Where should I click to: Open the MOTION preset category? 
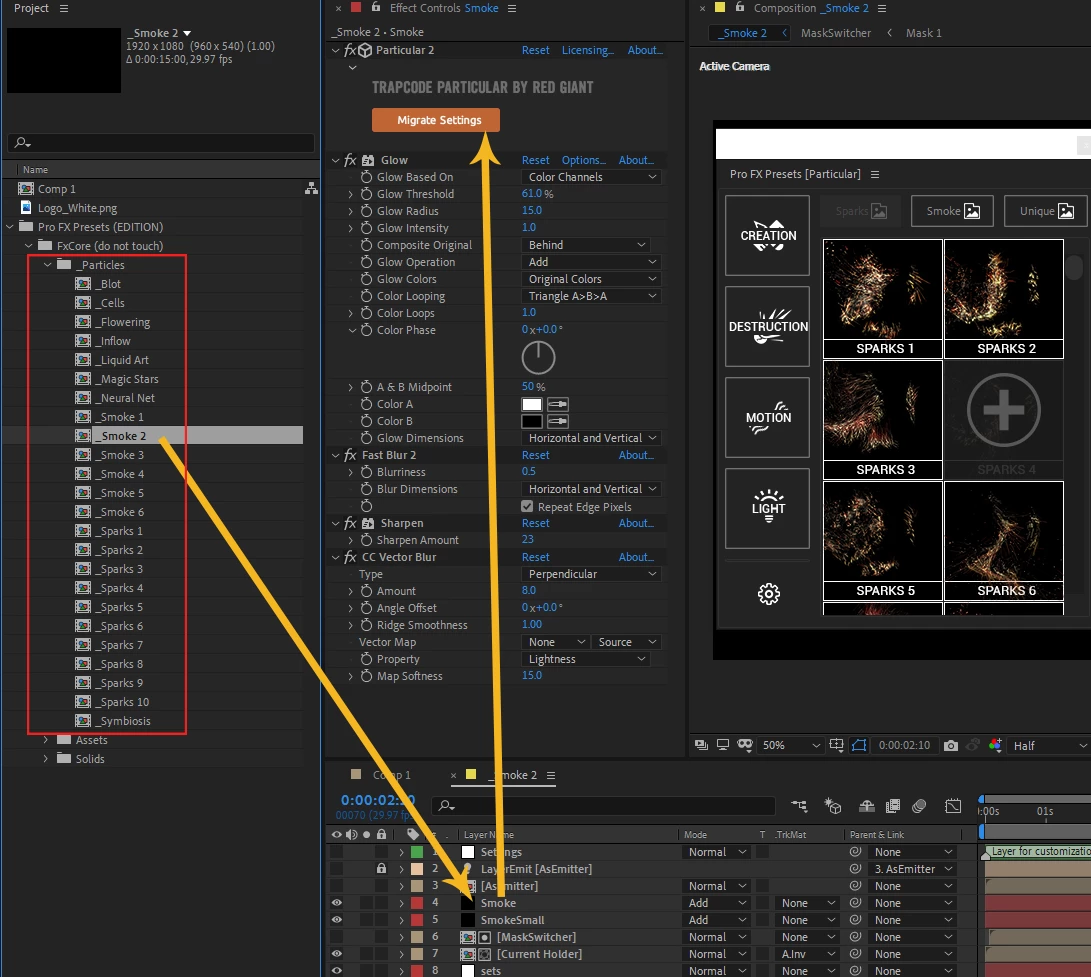pos(767,418)
